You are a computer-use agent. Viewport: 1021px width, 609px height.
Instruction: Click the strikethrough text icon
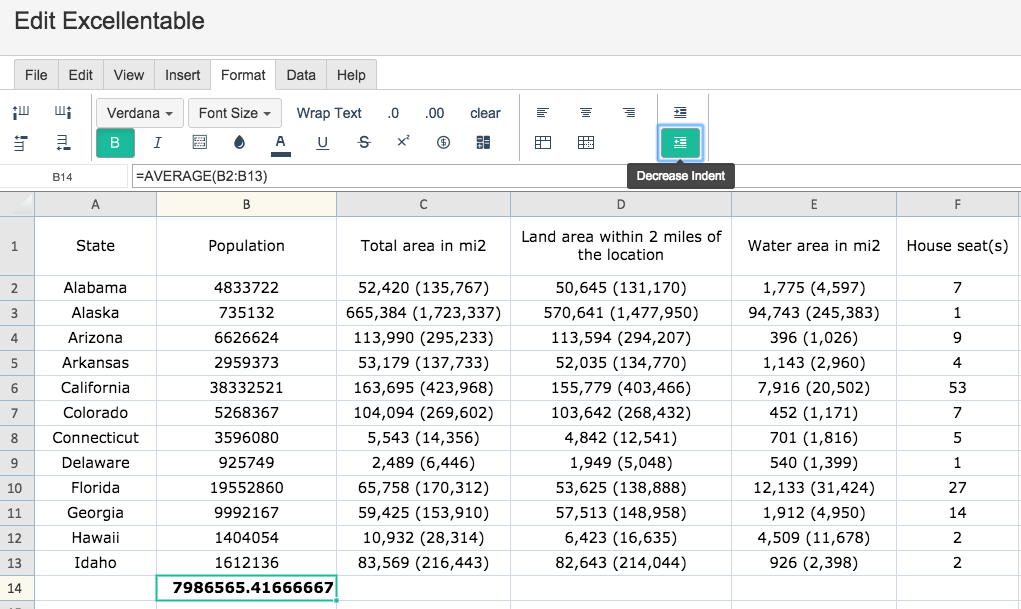(x=361, y=142)
